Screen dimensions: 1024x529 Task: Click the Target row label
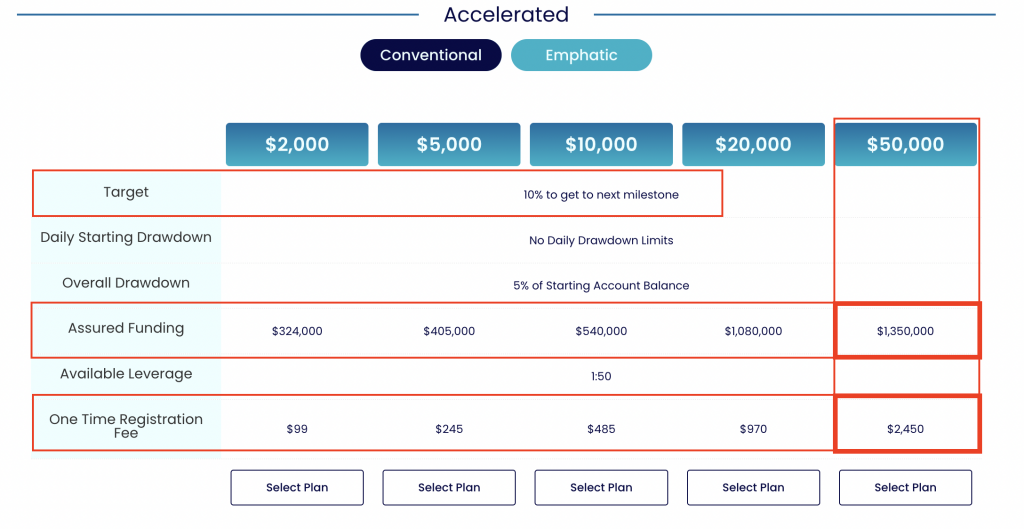(x=126, y=192)
